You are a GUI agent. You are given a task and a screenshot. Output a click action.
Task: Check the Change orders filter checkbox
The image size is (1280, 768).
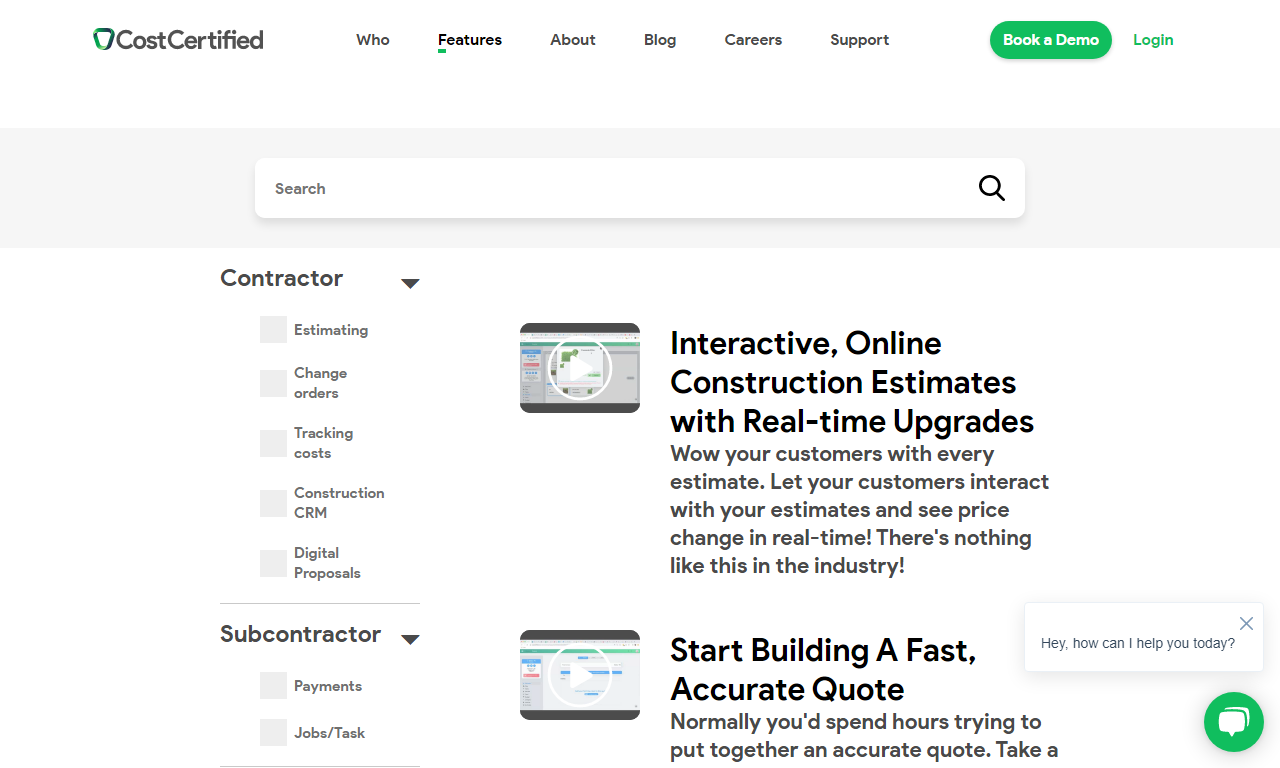(273, 383)
